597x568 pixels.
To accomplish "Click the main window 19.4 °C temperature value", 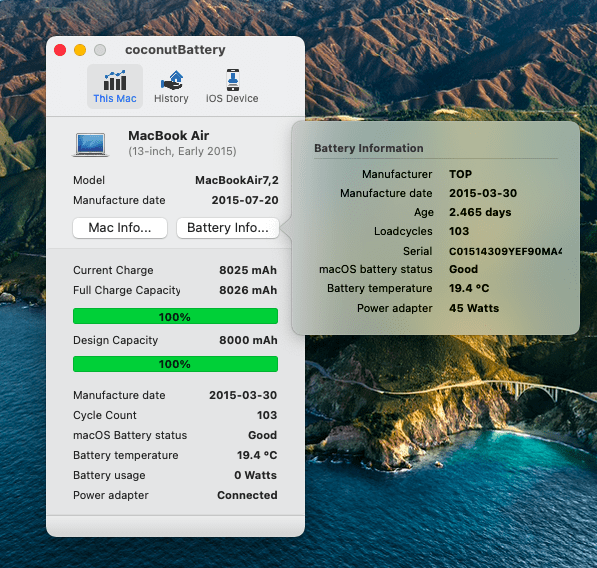I will click(257, 455).
